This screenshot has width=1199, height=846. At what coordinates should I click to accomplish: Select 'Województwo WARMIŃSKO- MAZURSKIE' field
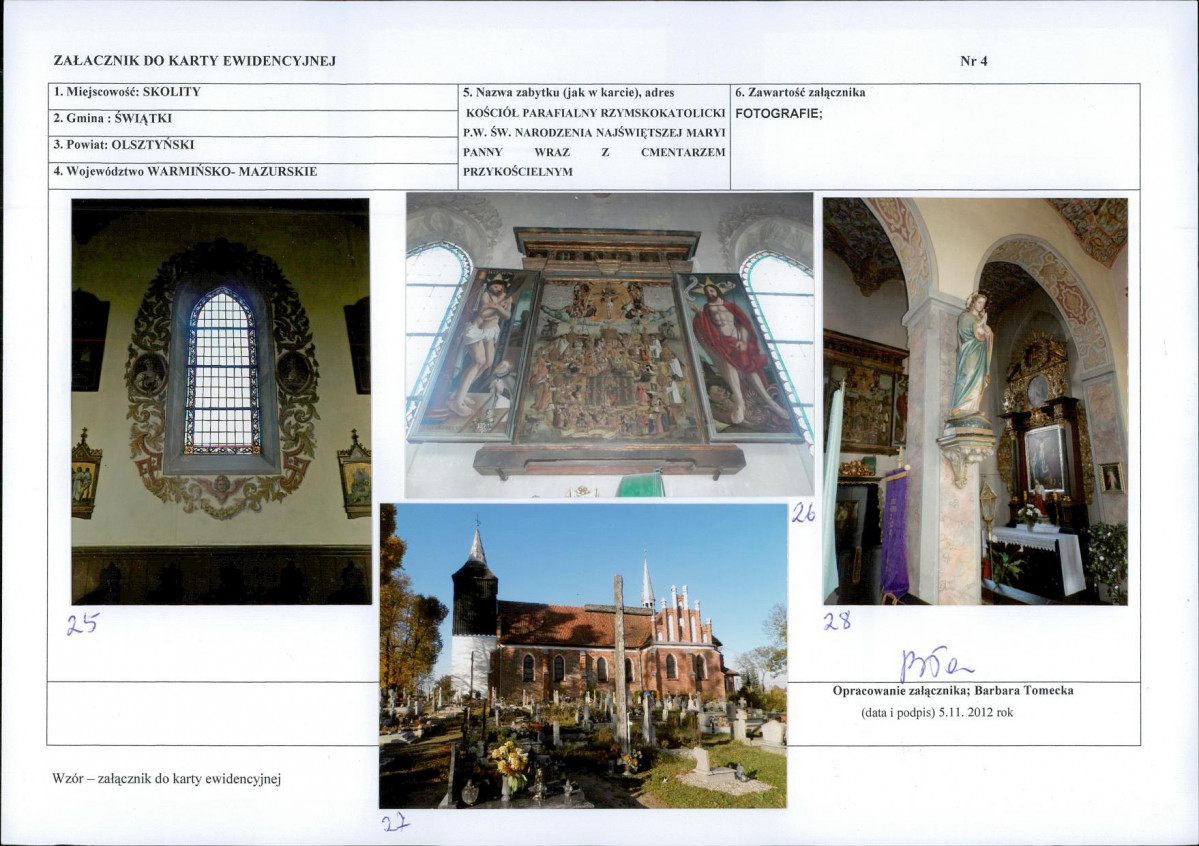tap(252, 176)
